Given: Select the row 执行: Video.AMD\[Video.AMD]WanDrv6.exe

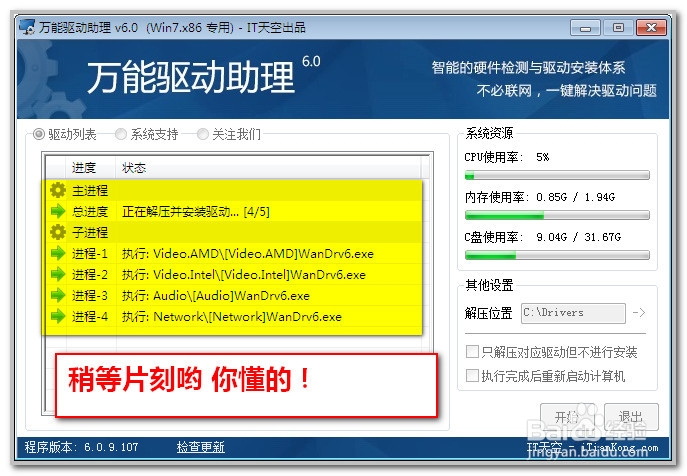Looking at the screenshot, I should point(234,253).
